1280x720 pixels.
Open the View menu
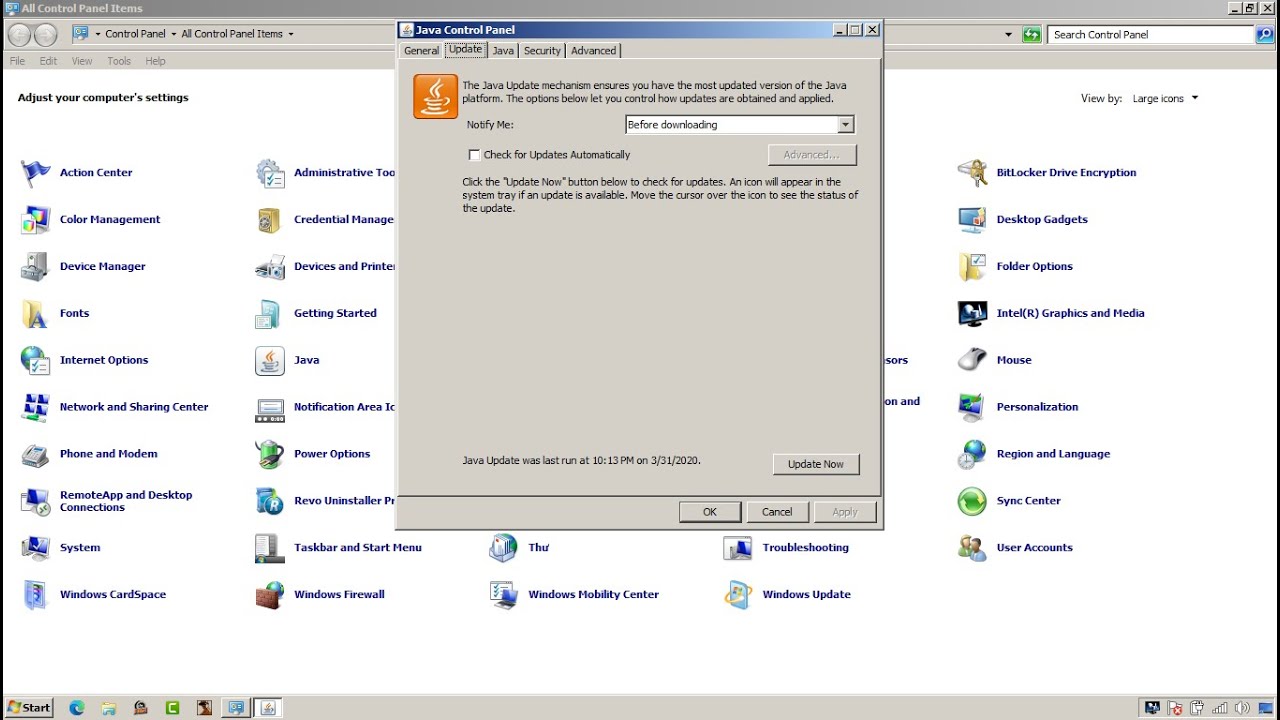pos(82,61)
